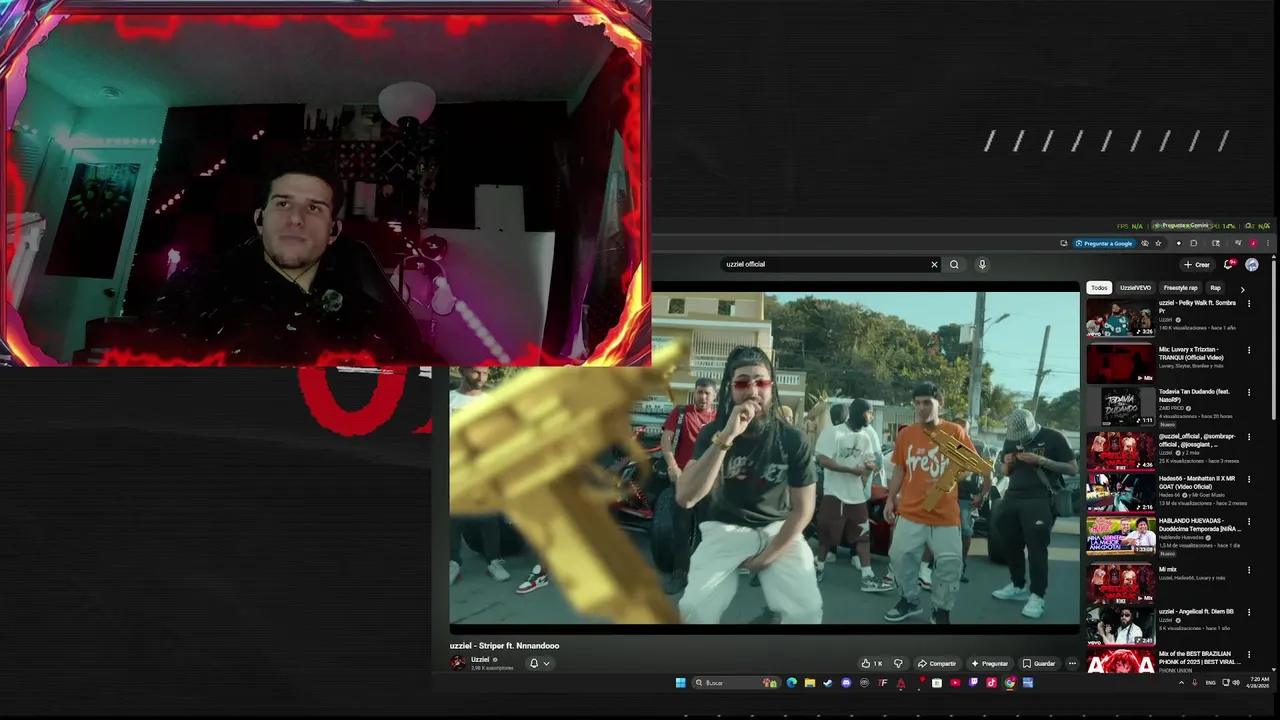The image size is (1280, 720).
Task: Show more topic chips with arrow
Action: pyautogui.click(x=1242, y=289)
